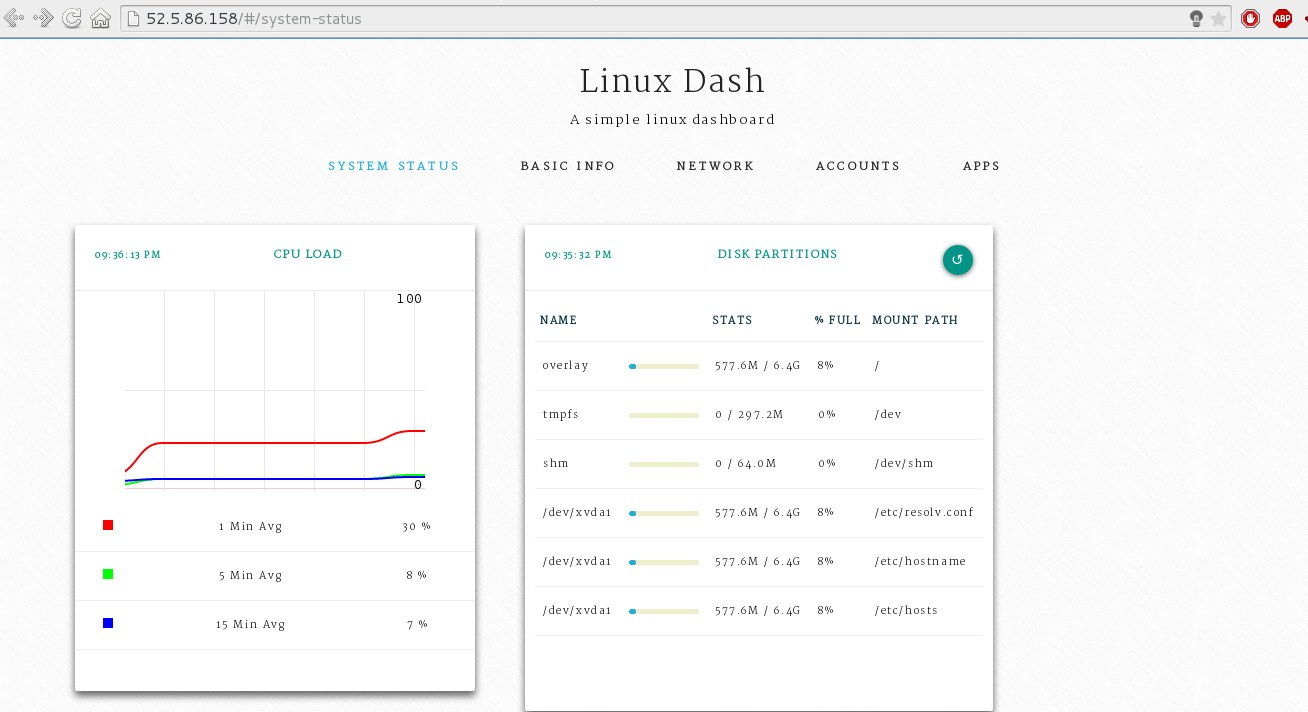Click the Linux Dash page title
The width and height of the screenshot is (1308, 712).
pos(672,81)
